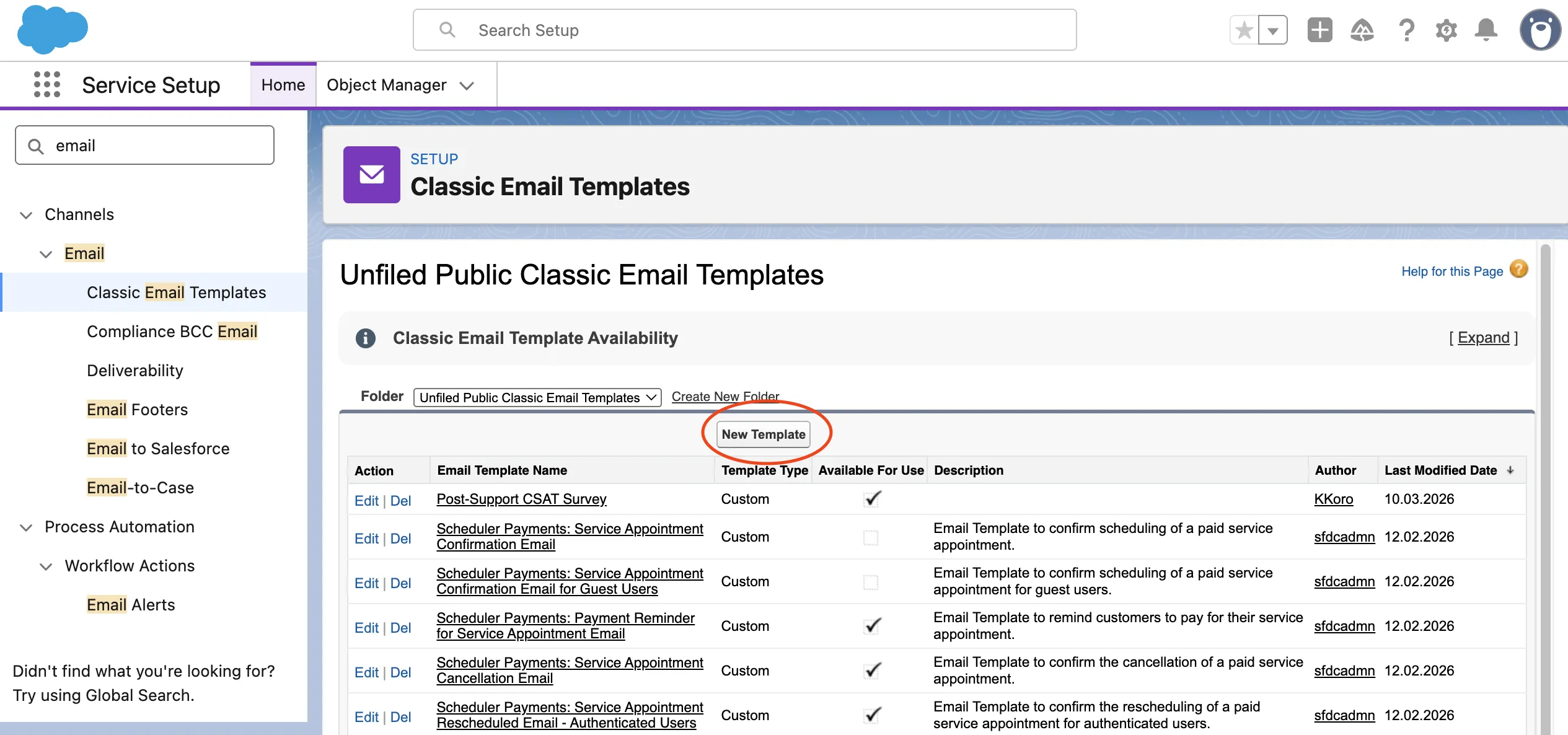
Task: Collapse the Channels section in sidebar
Action: click(26, 214)
